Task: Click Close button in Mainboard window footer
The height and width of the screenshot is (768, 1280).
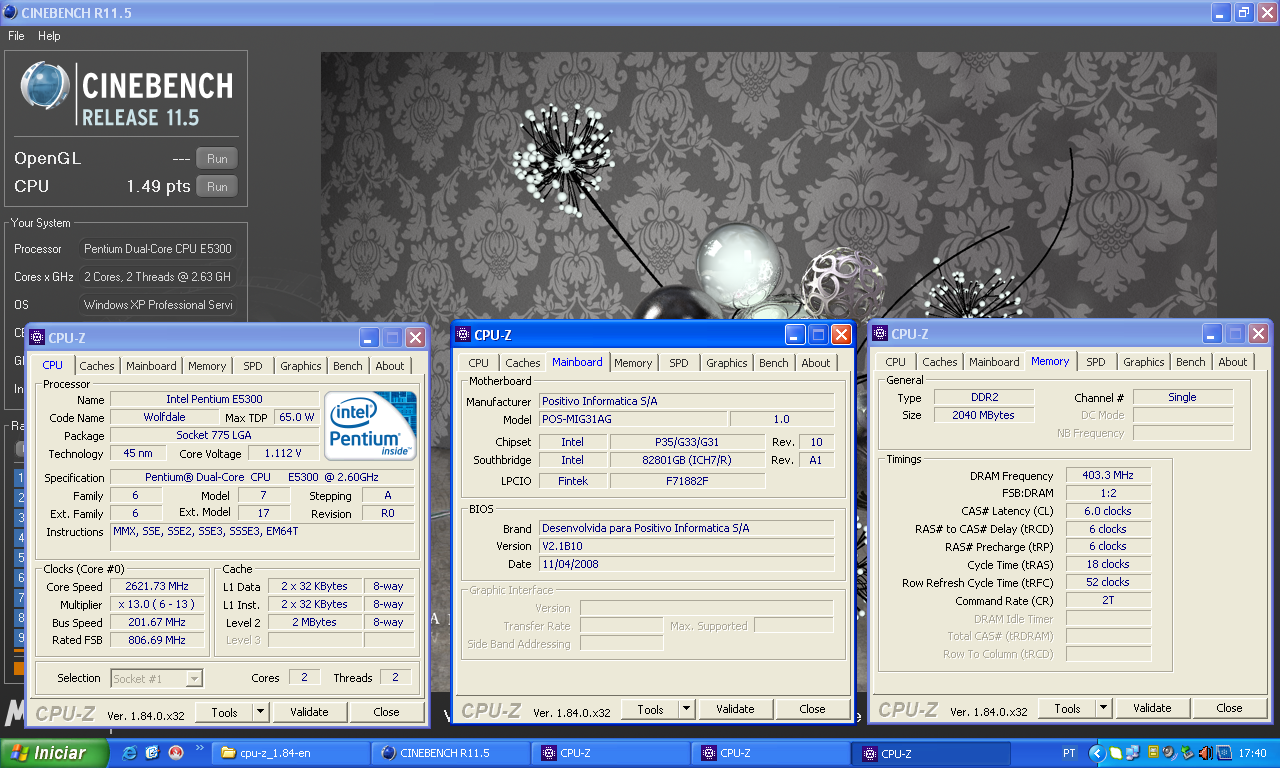Action: click(812, 709)
